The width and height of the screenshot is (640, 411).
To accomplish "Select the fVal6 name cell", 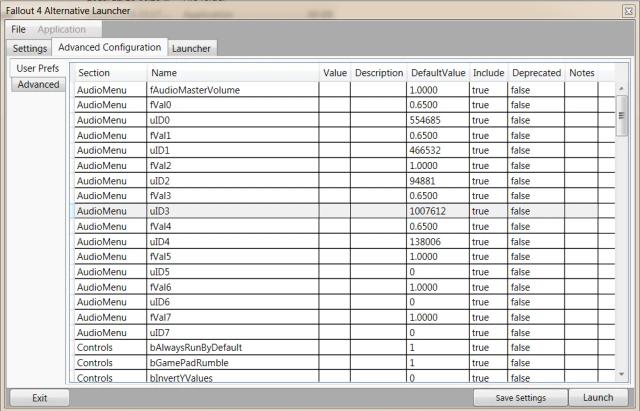I will (x=233, y=287).
